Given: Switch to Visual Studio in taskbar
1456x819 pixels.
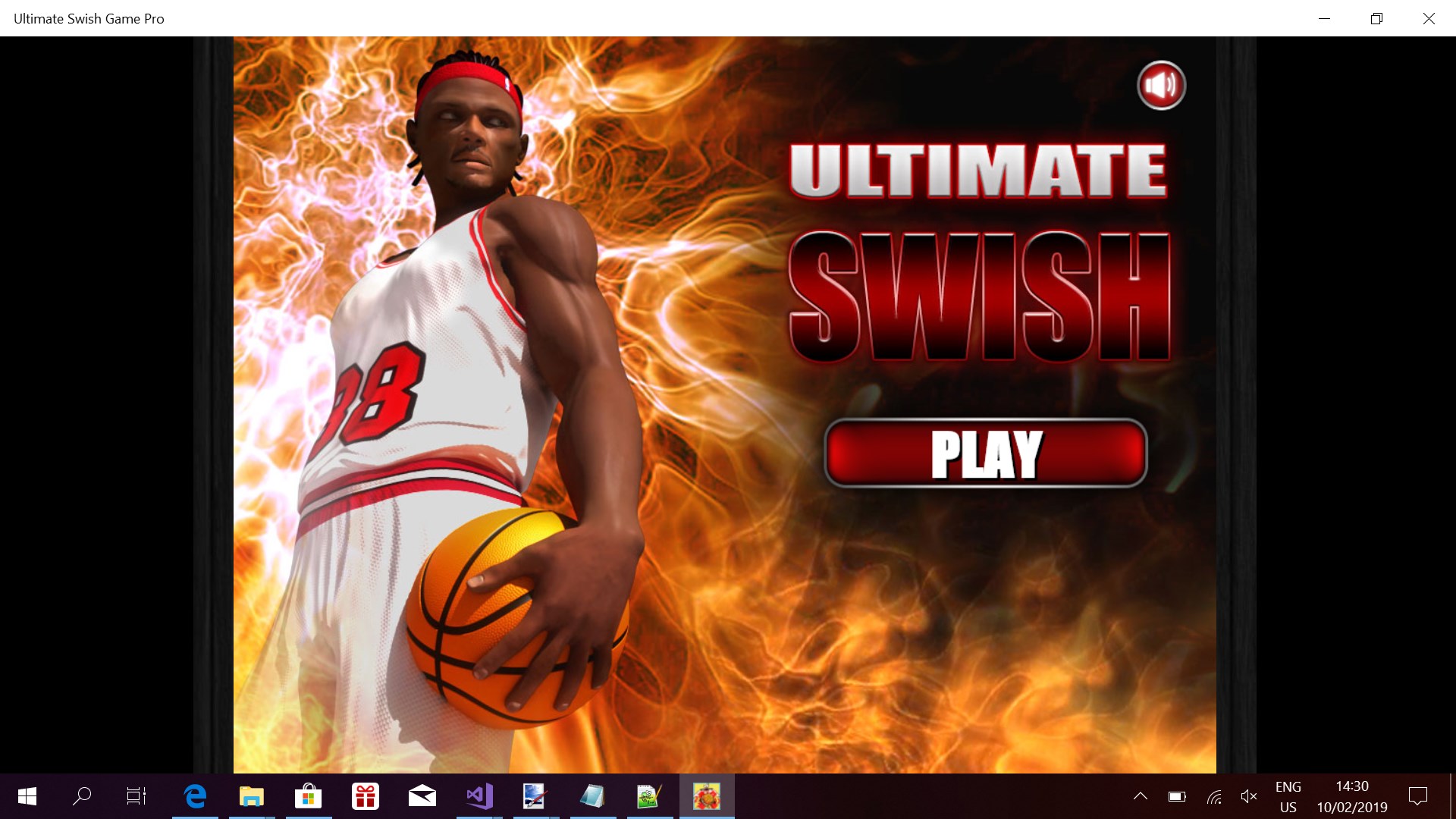Looking at the screenshot, I should [x=479, y=796].
